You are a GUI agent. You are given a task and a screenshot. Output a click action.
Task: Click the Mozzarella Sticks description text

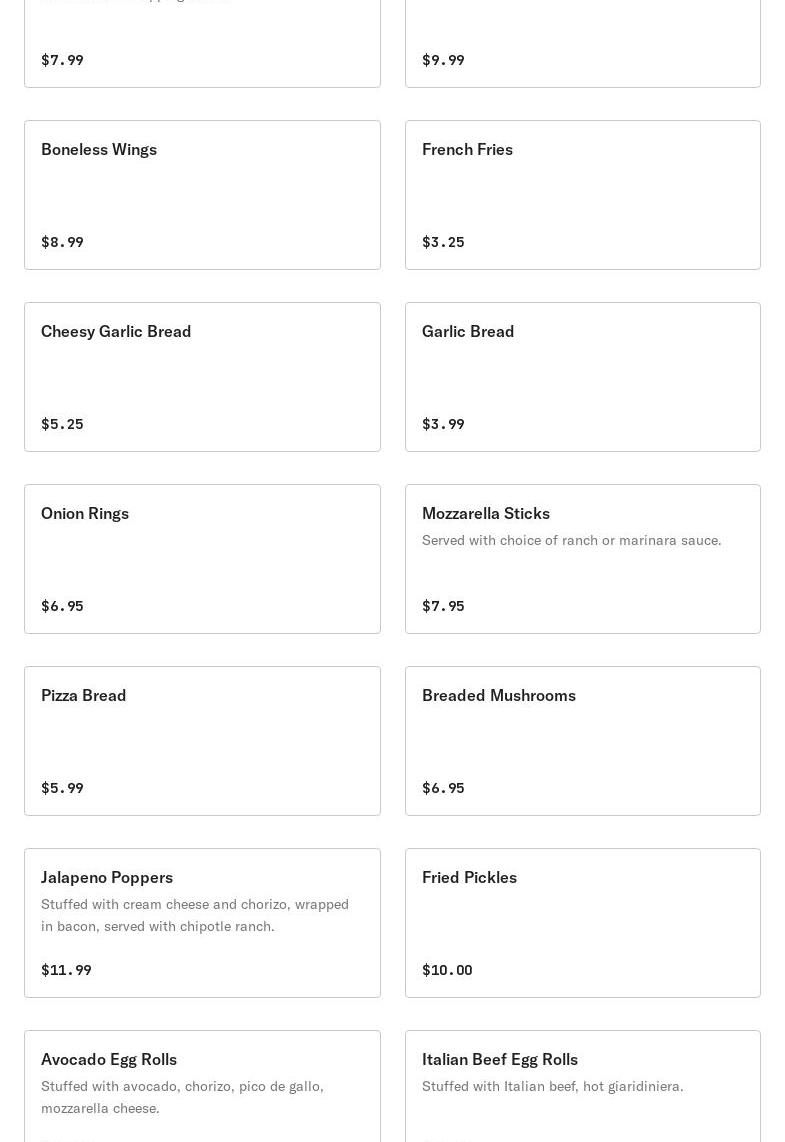coord(571,540)
